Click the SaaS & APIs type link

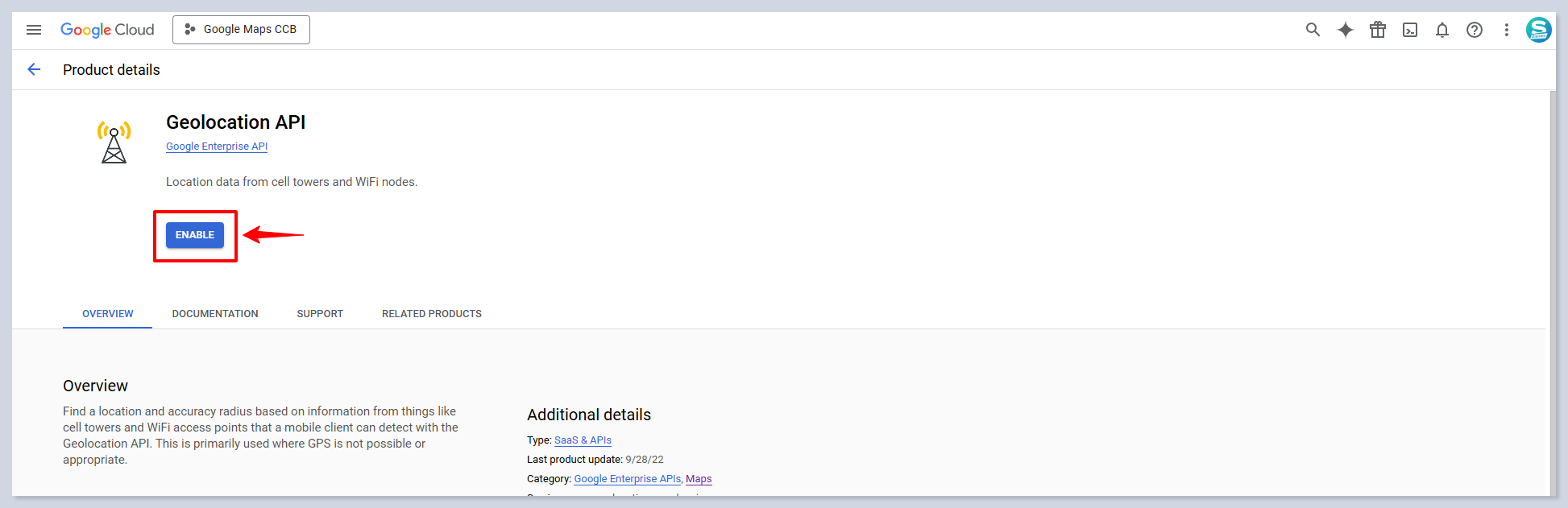point(583,440)
